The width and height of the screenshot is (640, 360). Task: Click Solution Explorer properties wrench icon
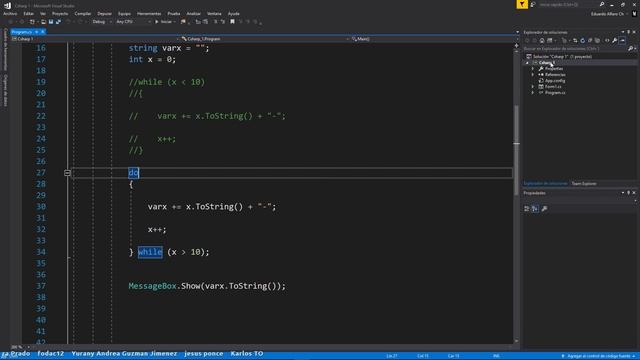614,40
